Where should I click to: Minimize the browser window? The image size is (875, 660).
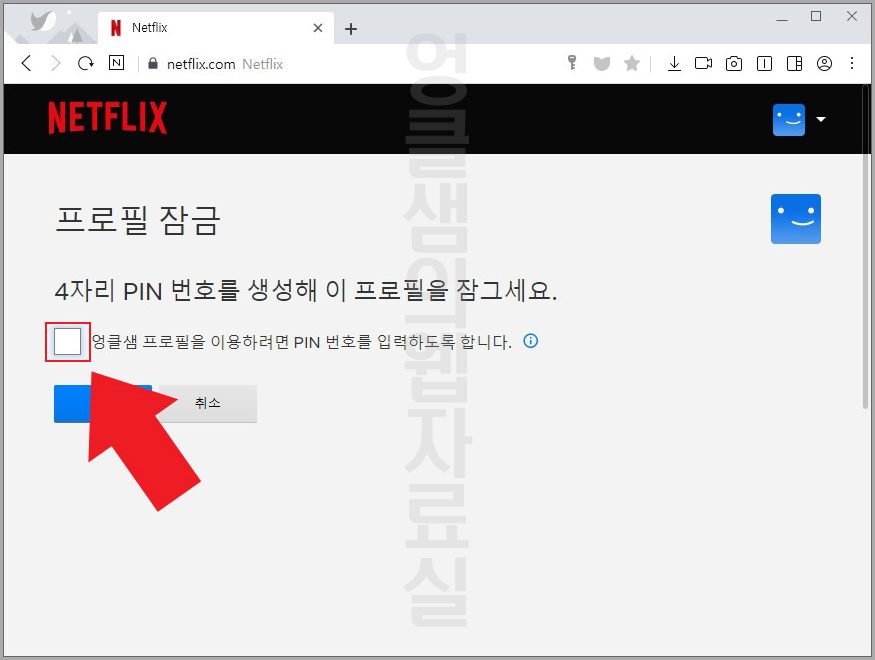(x=782, y=18)
